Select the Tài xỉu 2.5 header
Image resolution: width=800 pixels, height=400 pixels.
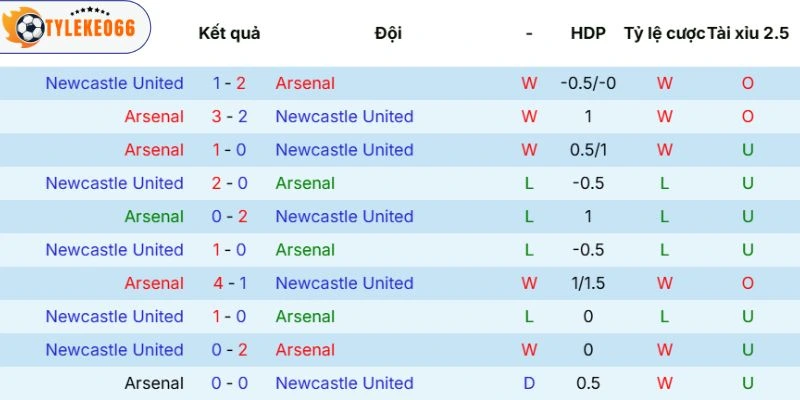748,33
